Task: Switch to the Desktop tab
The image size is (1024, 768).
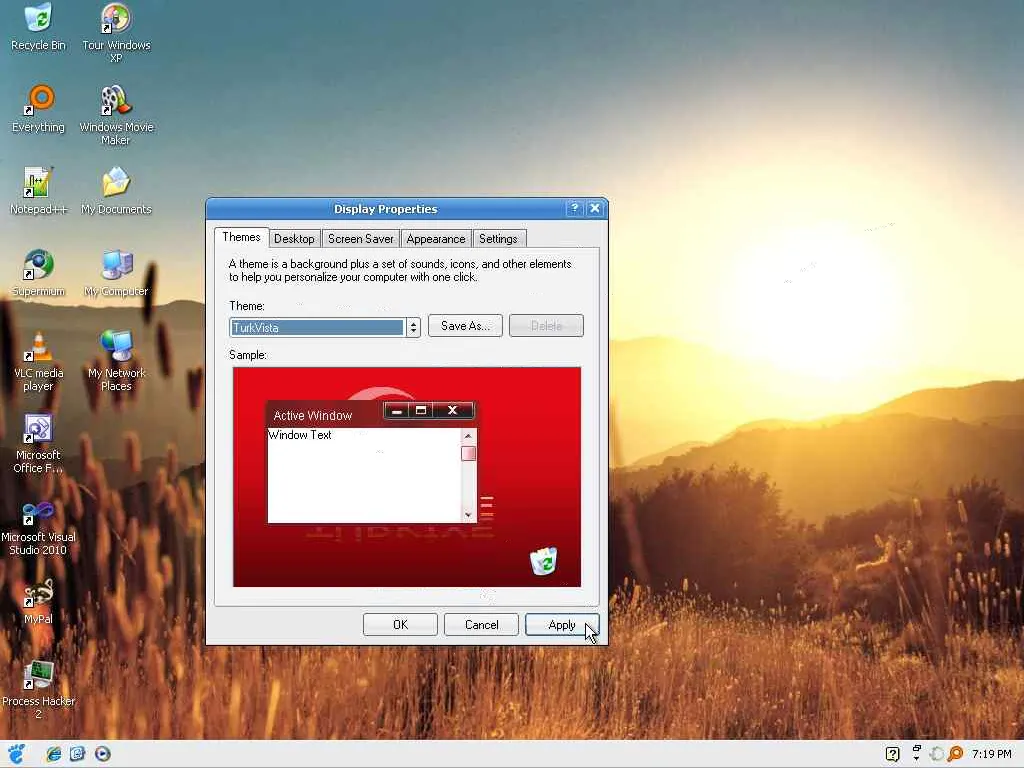Action: (294, 239)
